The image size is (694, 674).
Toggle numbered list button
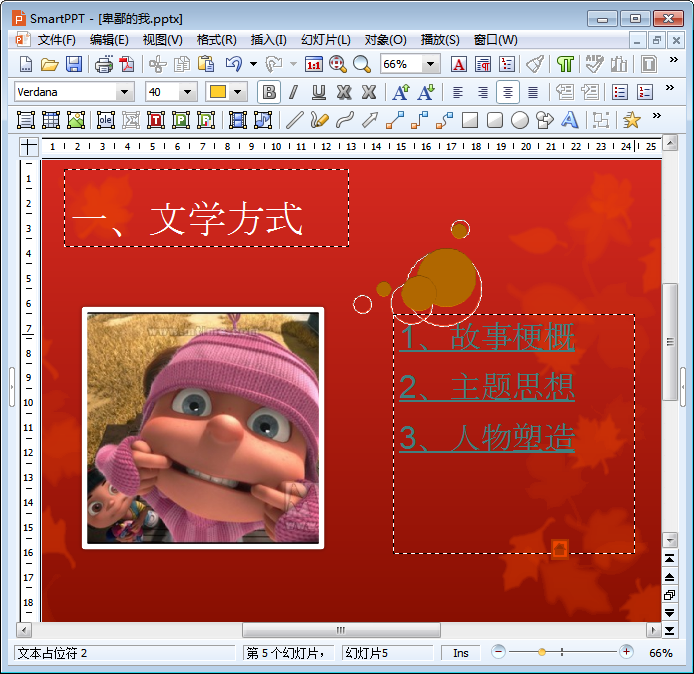point(645,92)
